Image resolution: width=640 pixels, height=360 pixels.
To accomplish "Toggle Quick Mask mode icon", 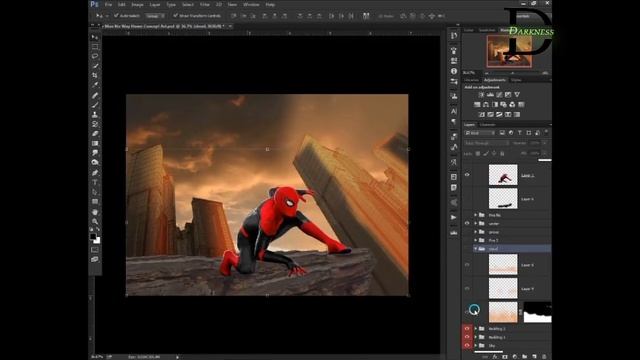I will 95,249.
